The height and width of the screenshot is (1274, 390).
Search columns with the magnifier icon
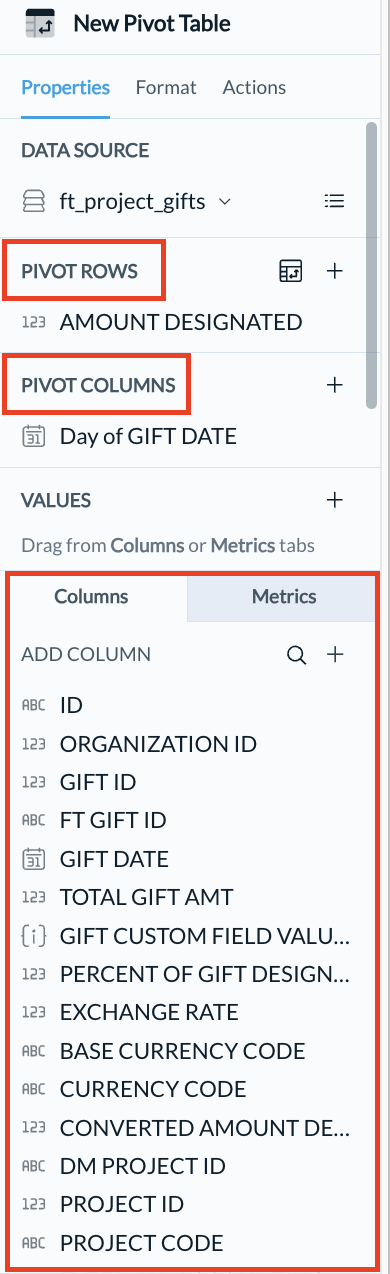tap(296, 655)
